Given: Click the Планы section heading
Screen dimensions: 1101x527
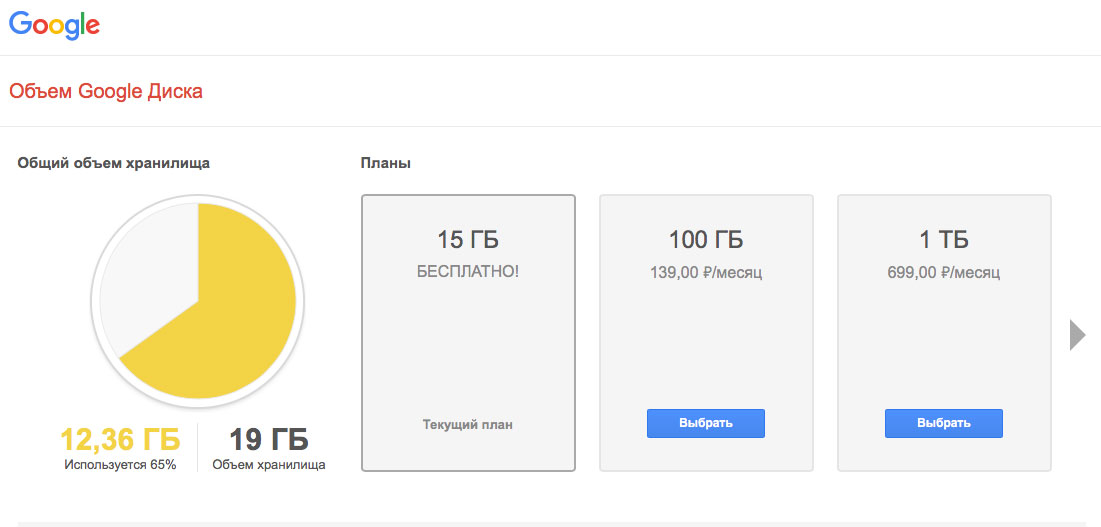Looking at the screenshot, I should [x=385, y=164].
